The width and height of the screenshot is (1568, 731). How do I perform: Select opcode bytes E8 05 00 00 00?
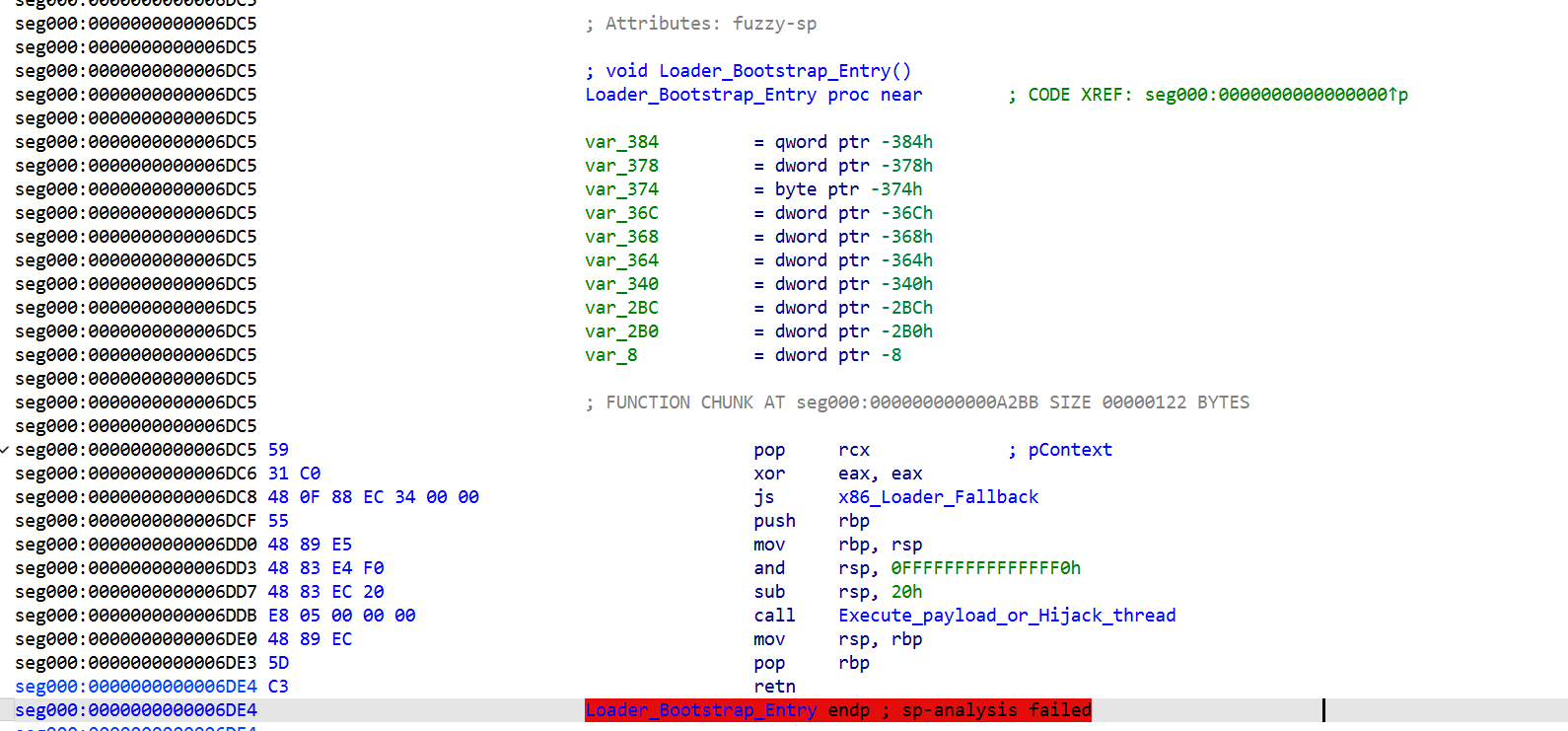[341, 616]
